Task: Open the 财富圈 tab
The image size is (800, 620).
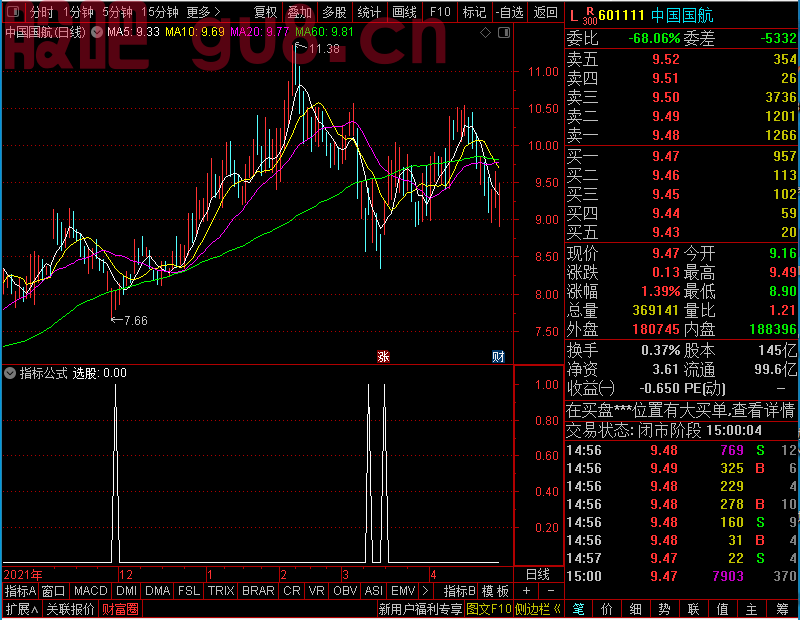Action: tap(120, 609)
